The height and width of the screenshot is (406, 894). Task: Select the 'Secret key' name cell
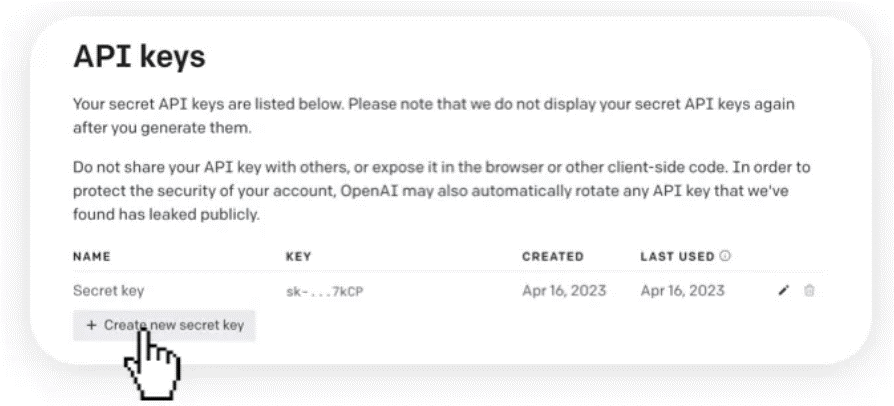click(x=108, y=291)
